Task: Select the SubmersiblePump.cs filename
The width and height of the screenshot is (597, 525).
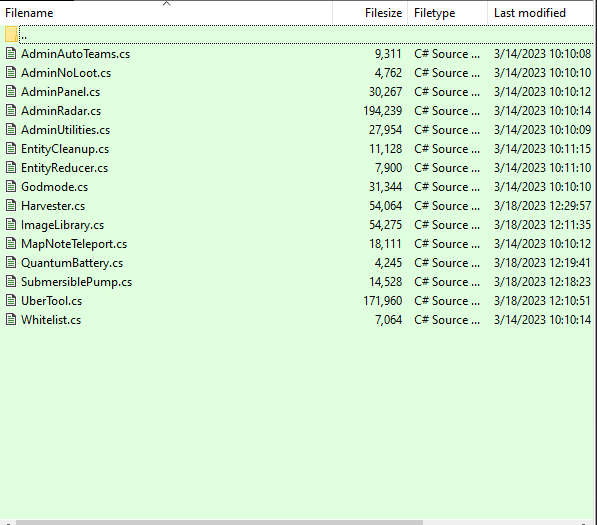Action: point(77,282)
